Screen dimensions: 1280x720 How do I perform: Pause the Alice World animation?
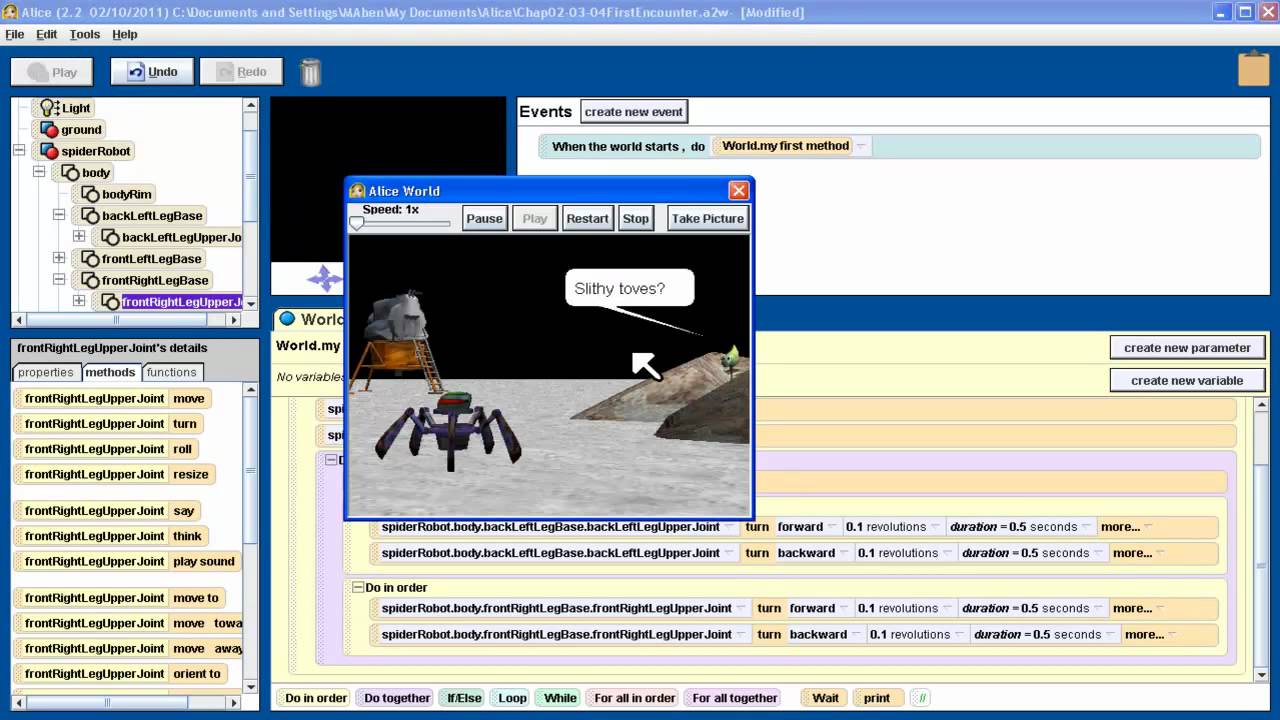click(484, 218)
